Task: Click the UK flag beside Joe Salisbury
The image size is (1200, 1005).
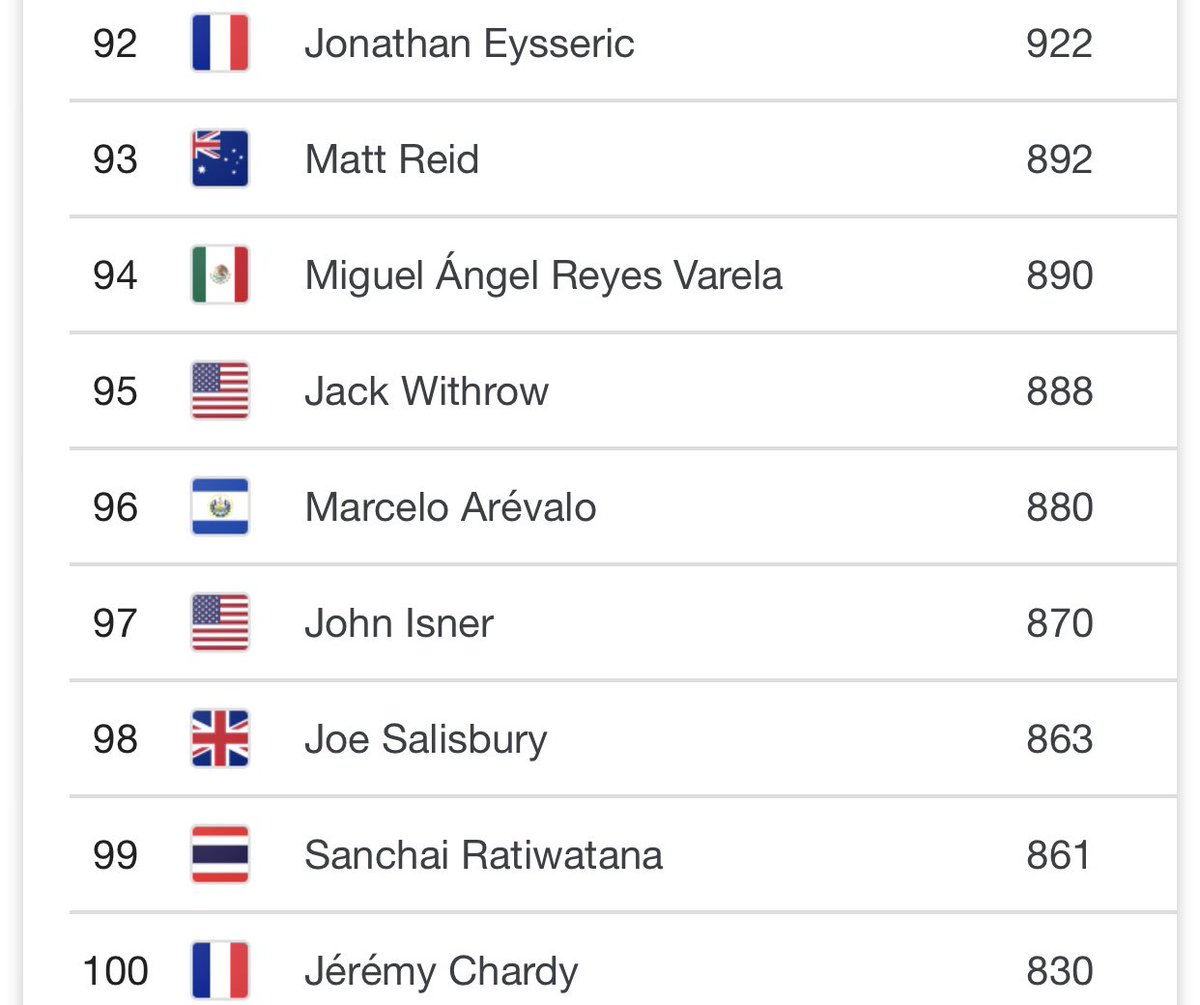Action: click(x=220, y=739)
